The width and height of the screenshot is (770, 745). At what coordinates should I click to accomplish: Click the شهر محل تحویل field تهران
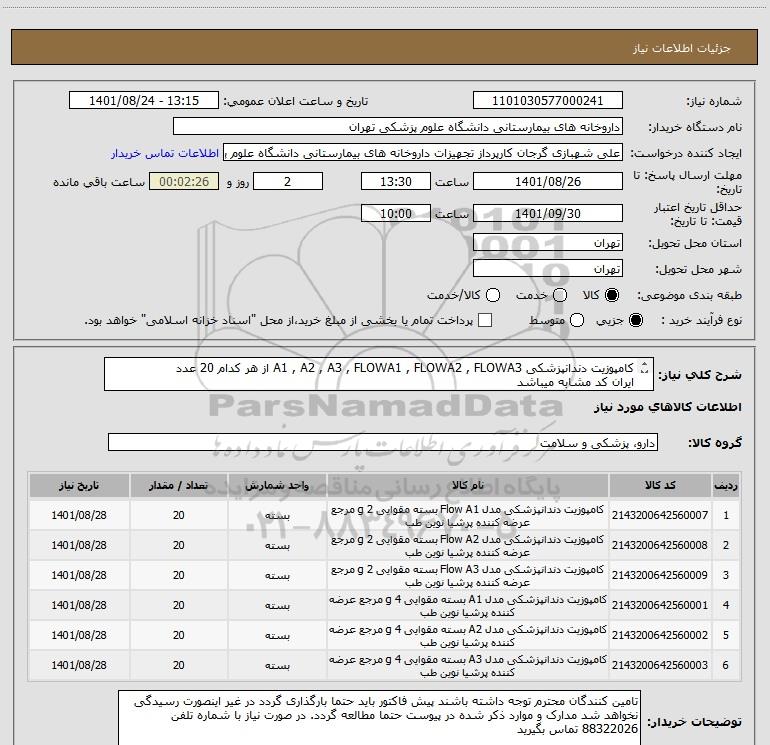(x=548, y=269)
